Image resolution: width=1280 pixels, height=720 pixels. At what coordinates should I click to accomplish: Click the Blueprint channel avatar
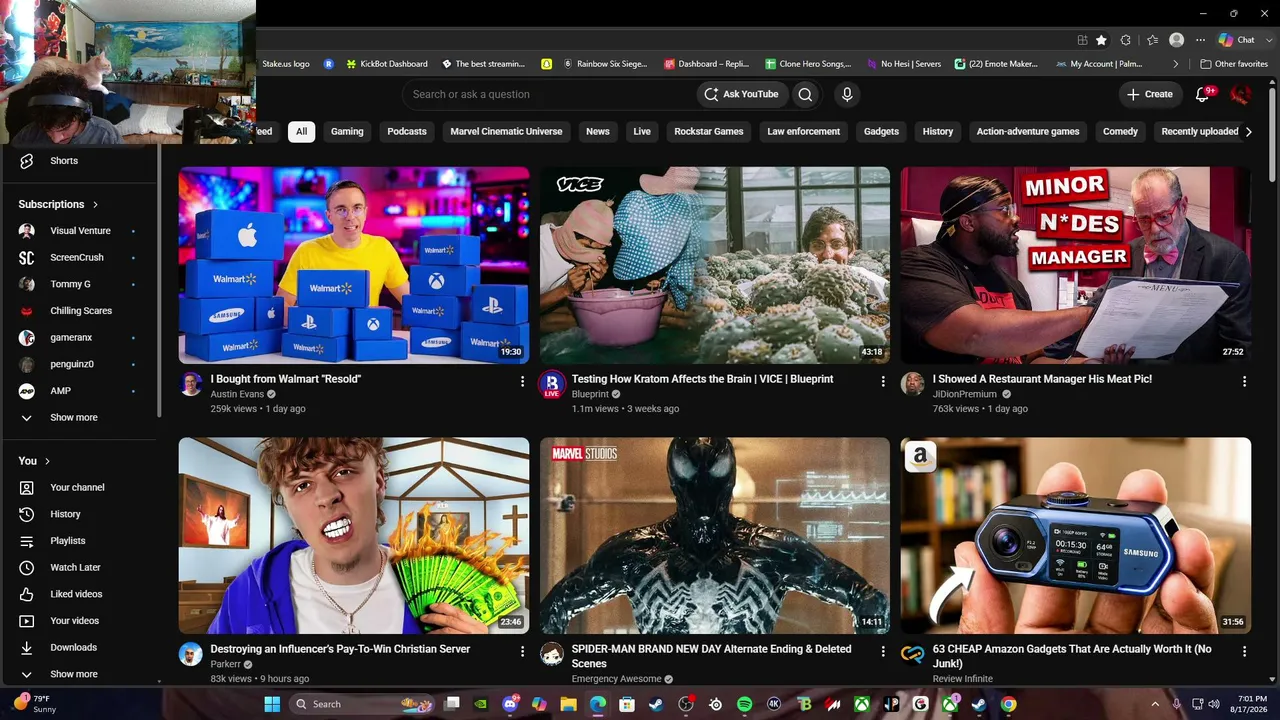[552, 385]
